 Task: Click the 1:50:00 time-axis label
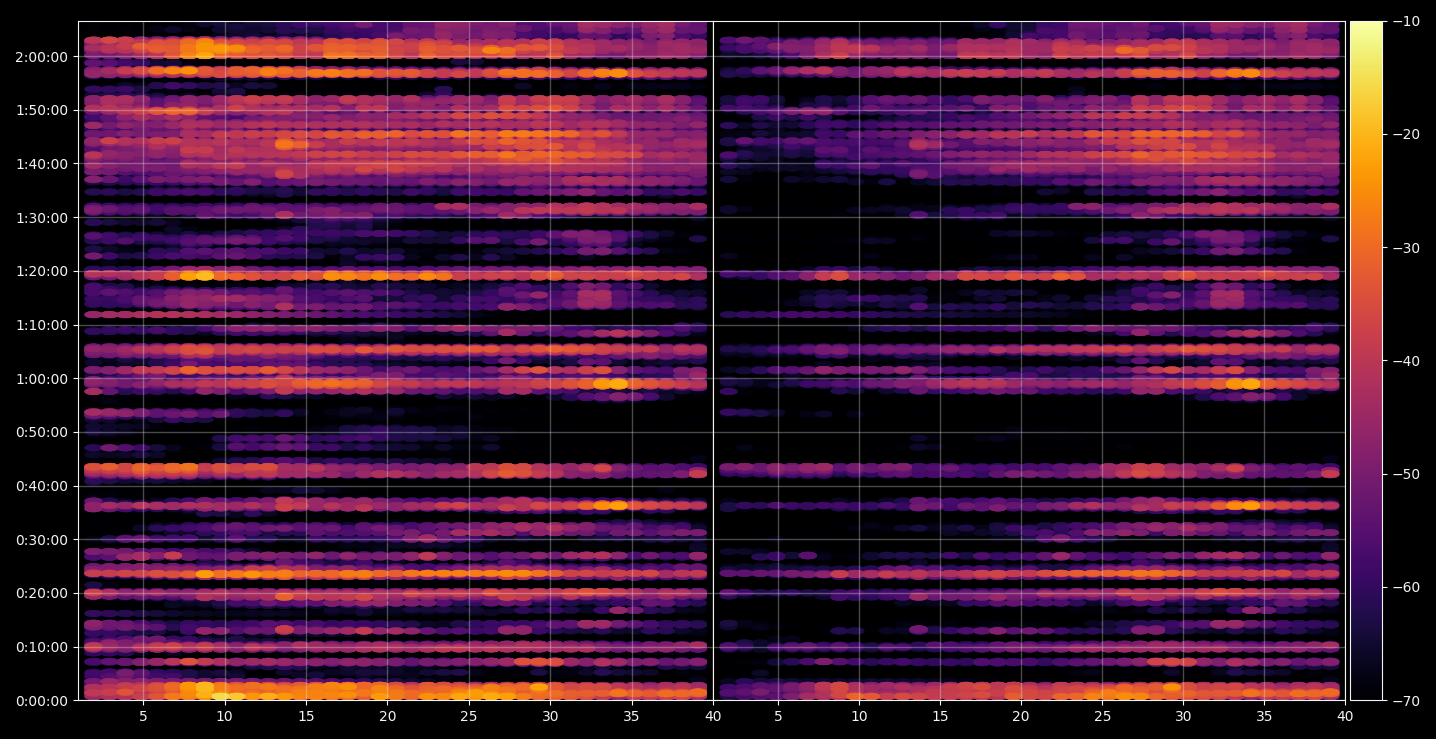click(x=41, y=110)
